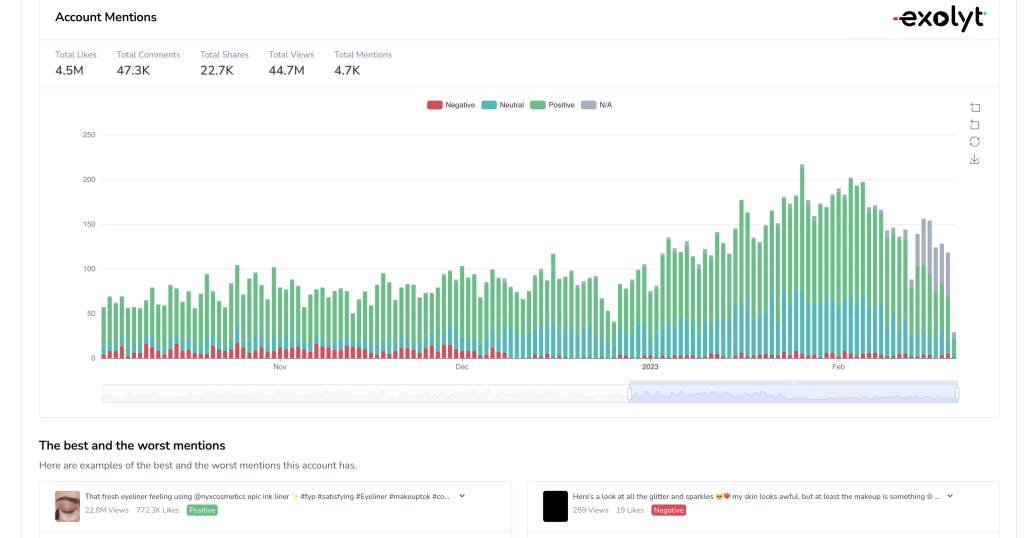The width and height of the screenshot is (1024, 538).
Task: Open the fresh eyeliner feeling mention text
Action: pyautogui.click(x=268, y=496)
